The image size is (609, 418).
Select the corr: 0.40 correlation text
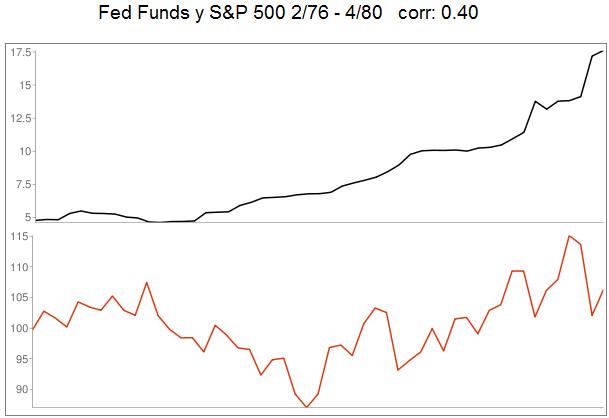pos(441,15)
